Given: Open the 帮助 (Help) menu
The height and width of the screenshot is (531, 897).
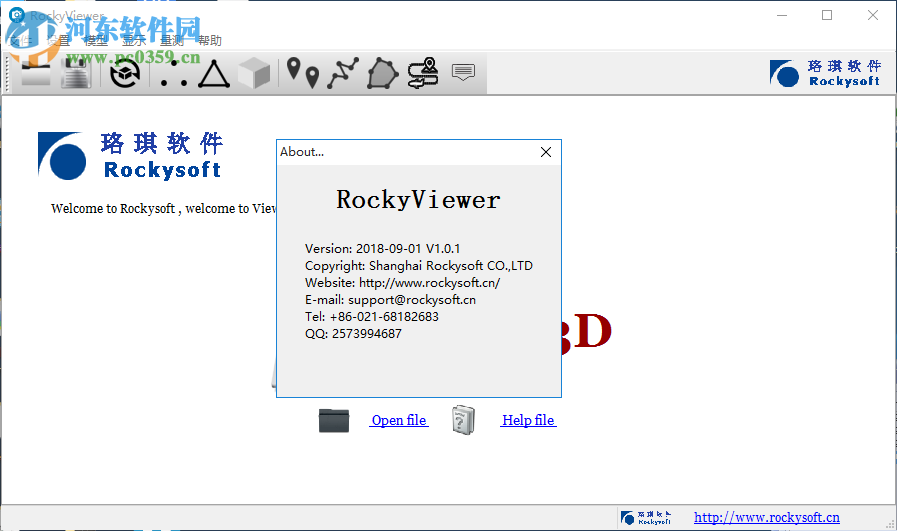Looking at the screenshot, I should [x=209, y=41].
